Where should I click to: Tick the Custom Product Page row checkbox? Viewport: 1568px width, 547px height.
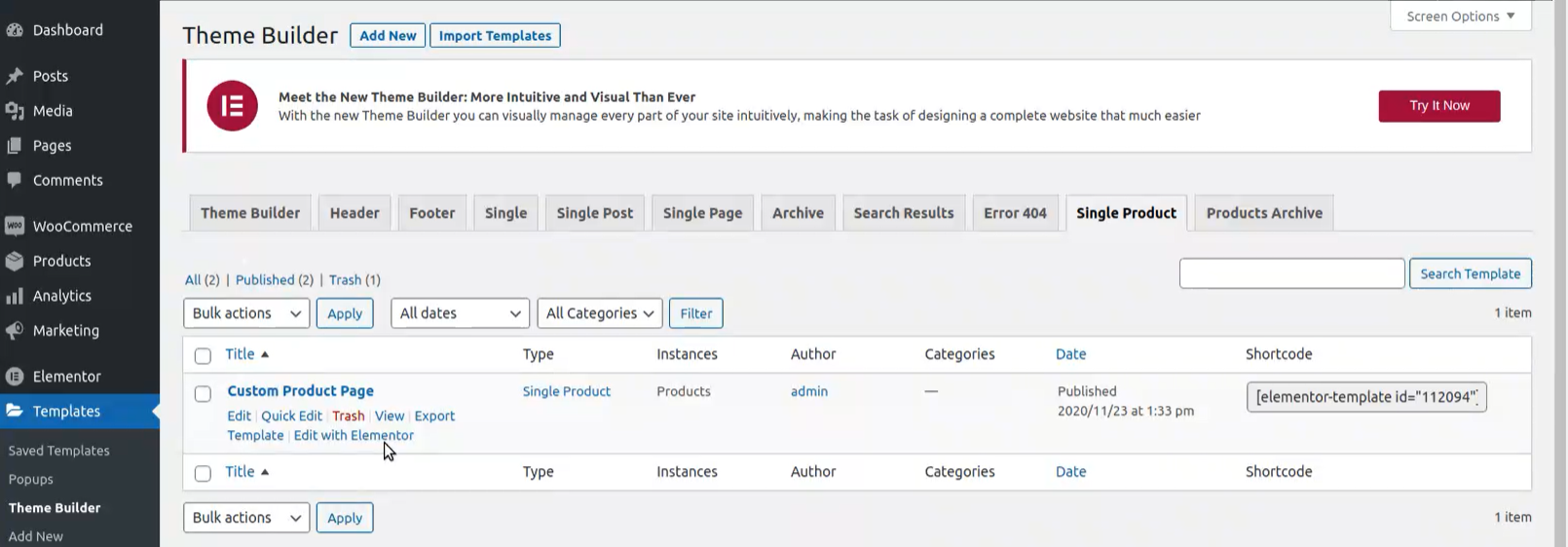[x=203, y=394]
